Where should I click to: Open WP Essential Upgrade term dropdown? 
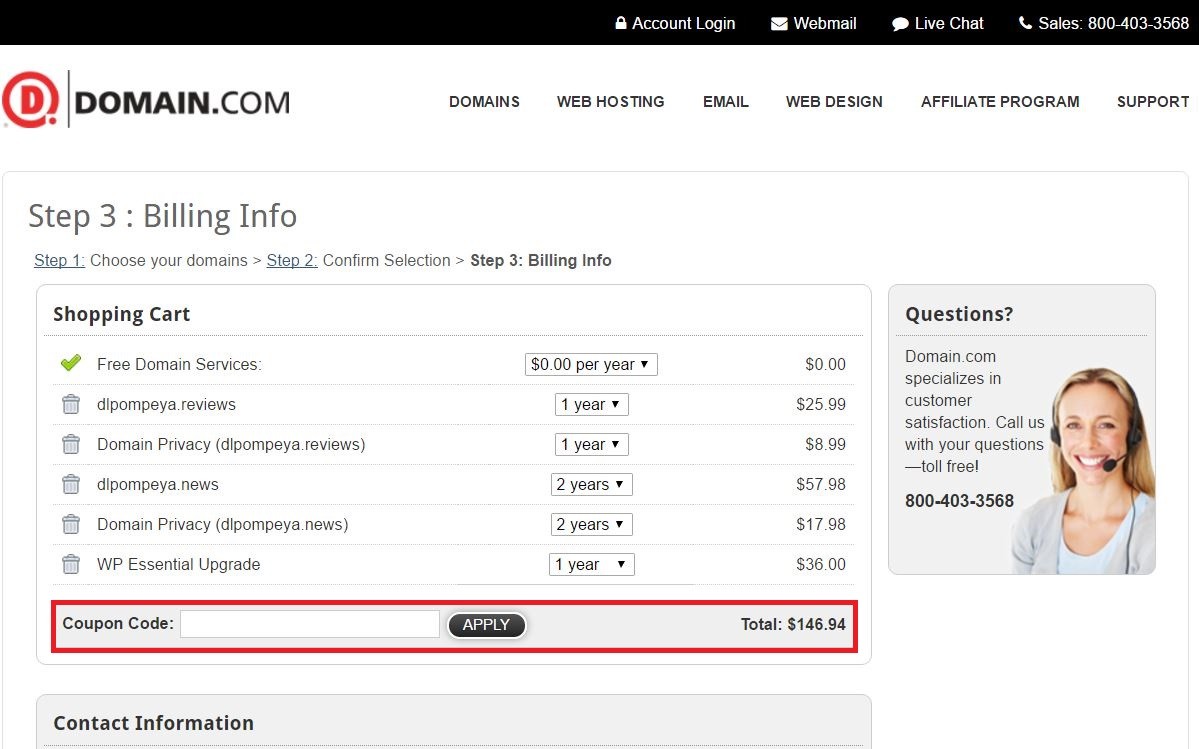591,564
